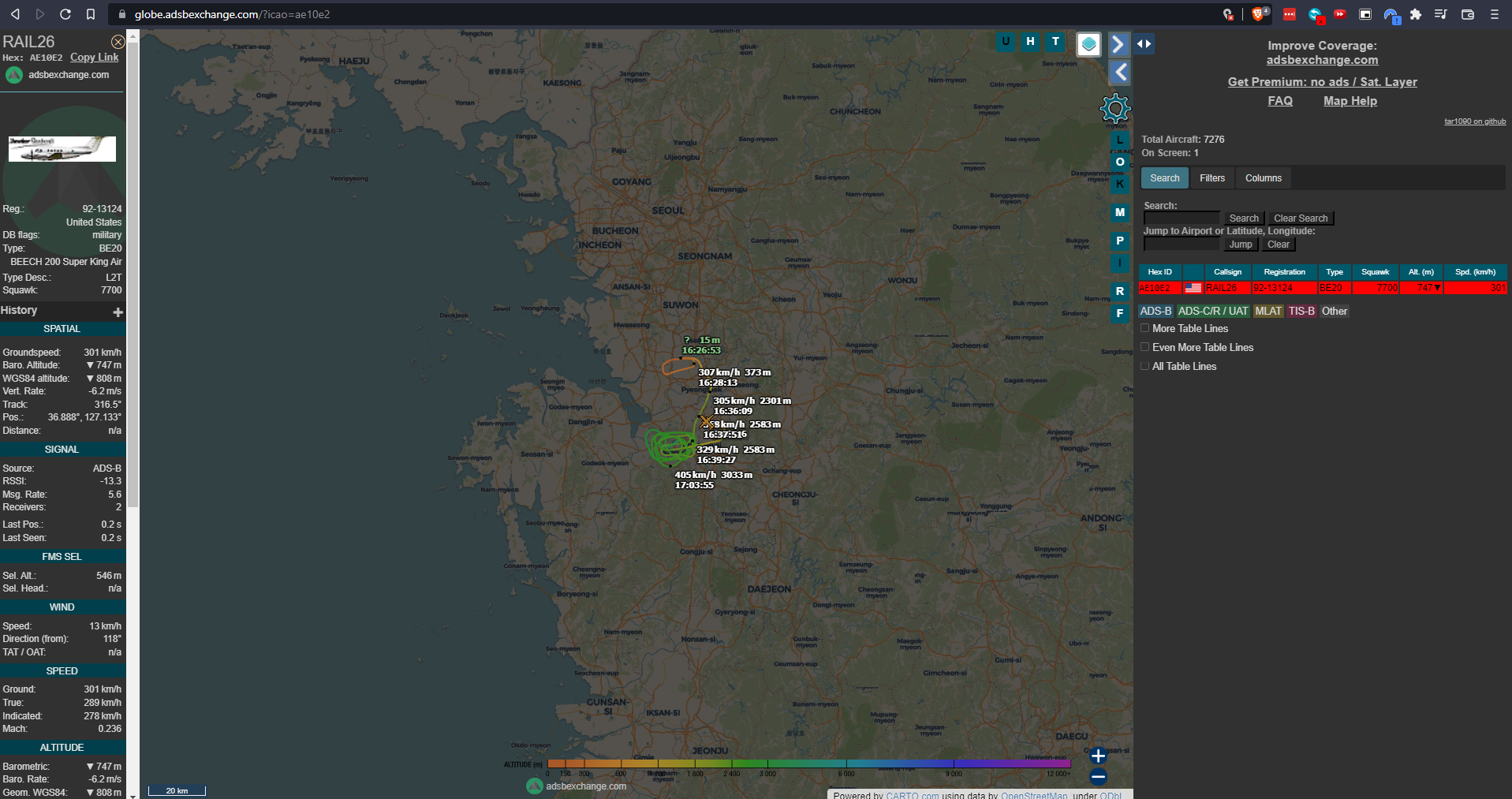
Task: Click the Clear Search button
Action: (1301, 218)
